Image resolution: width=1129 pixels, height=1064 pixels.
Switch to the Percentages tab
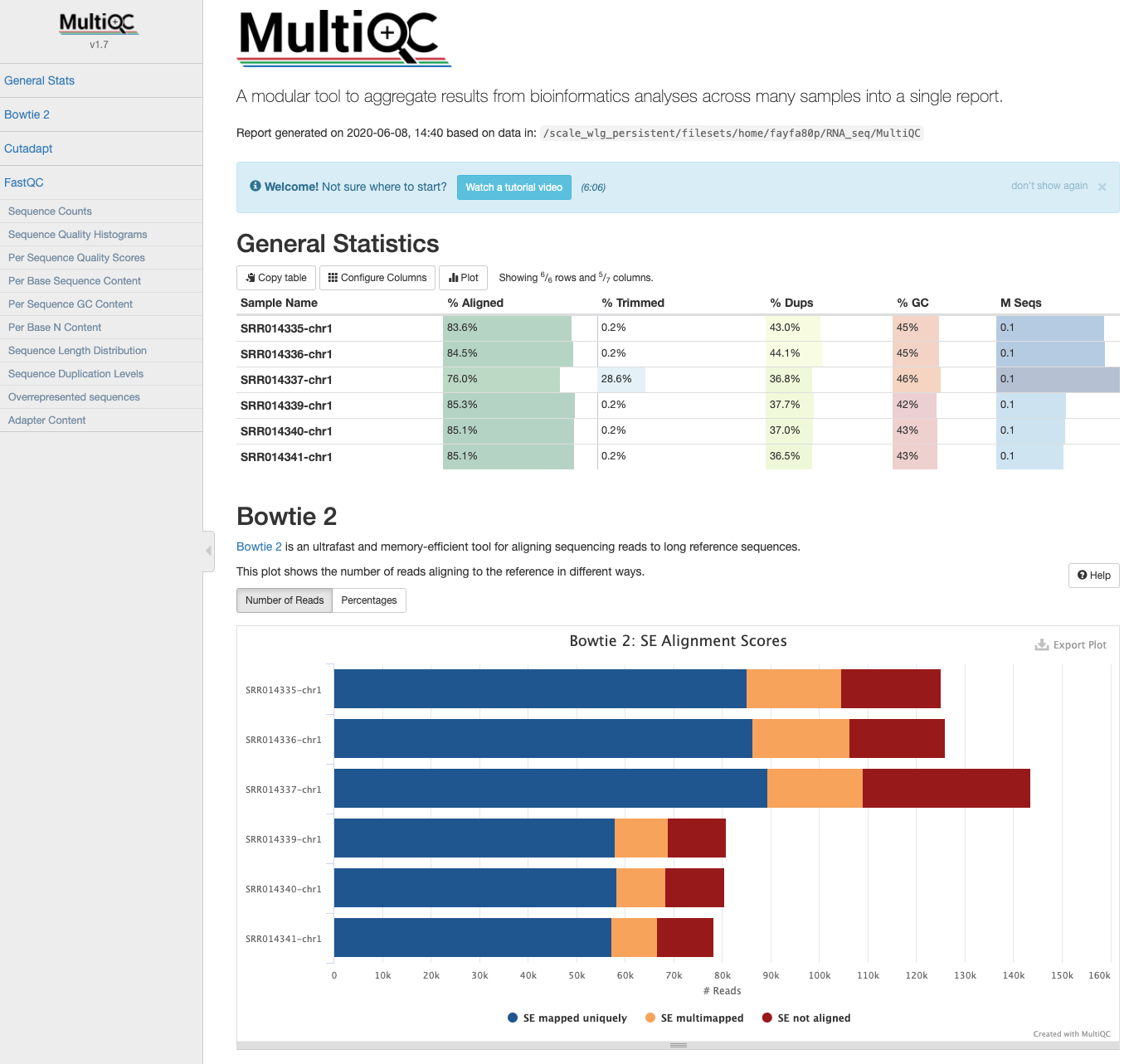click(x=369, y=600)
